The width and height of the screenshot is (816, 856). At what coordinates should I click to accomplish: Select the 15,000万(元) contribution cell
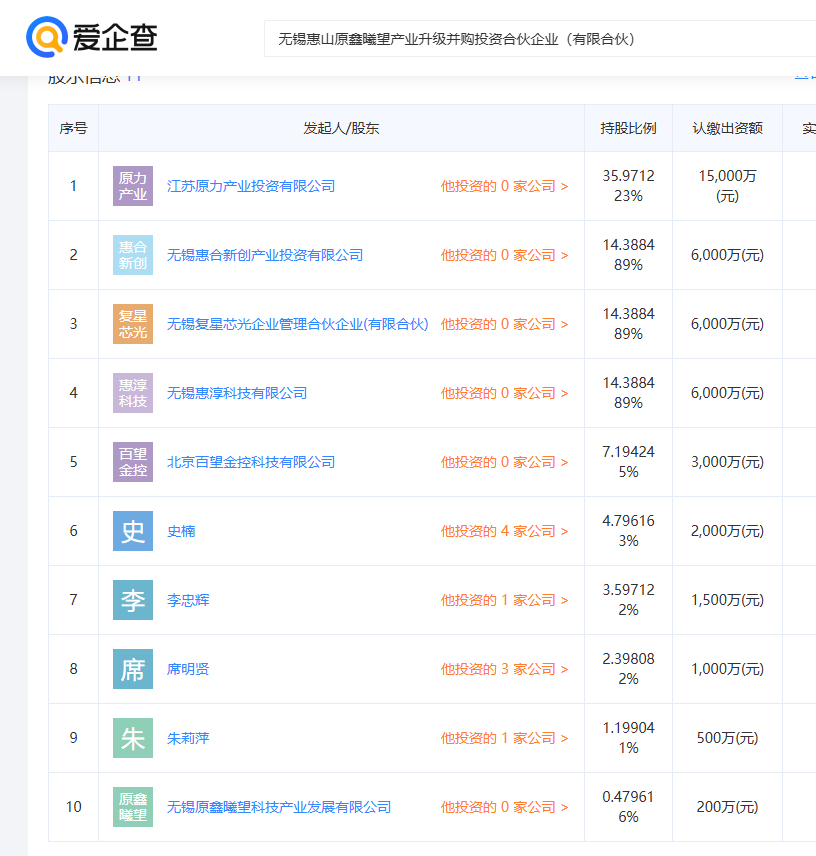tap(728, 186)
